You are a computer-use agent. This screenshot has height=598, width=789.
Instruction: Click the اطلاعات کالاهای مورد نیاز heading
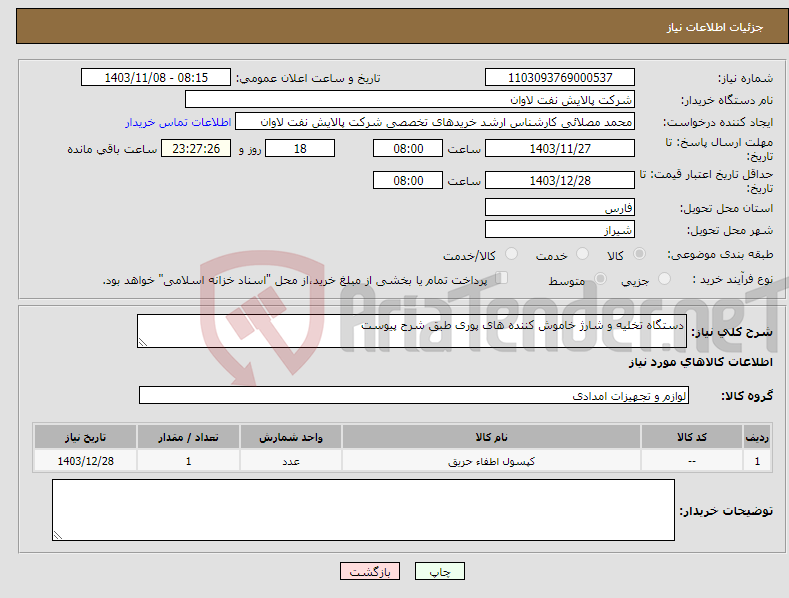(x=700, y=362)
